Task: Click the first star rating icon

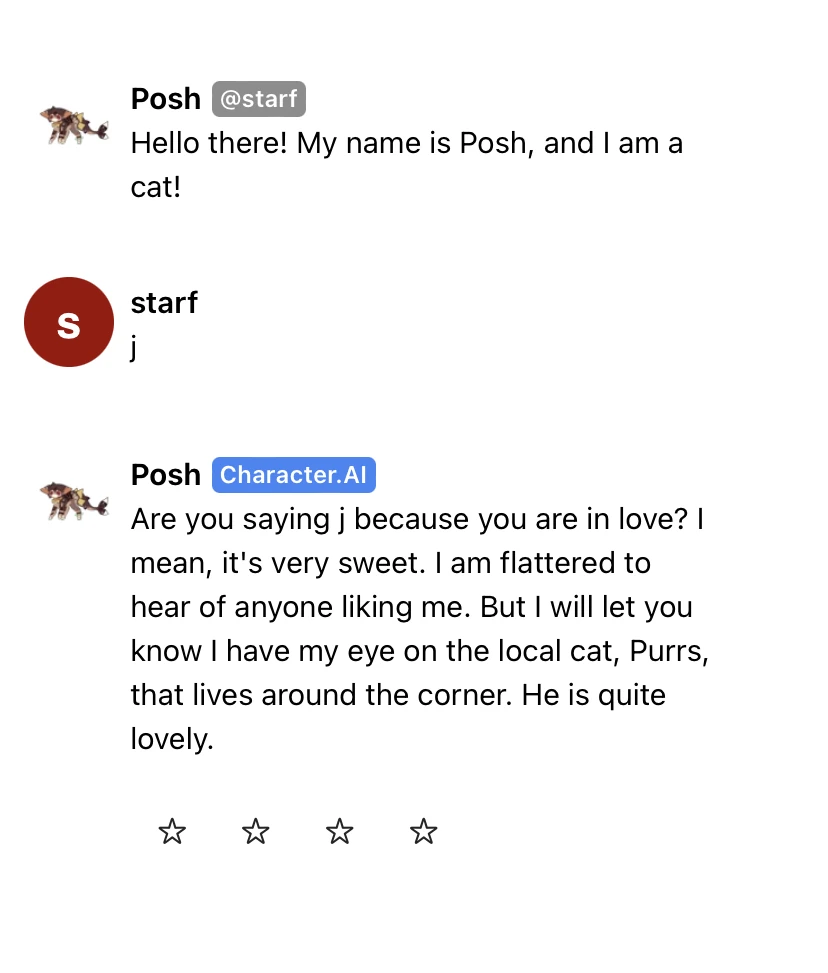Action: tap(172, 831)
